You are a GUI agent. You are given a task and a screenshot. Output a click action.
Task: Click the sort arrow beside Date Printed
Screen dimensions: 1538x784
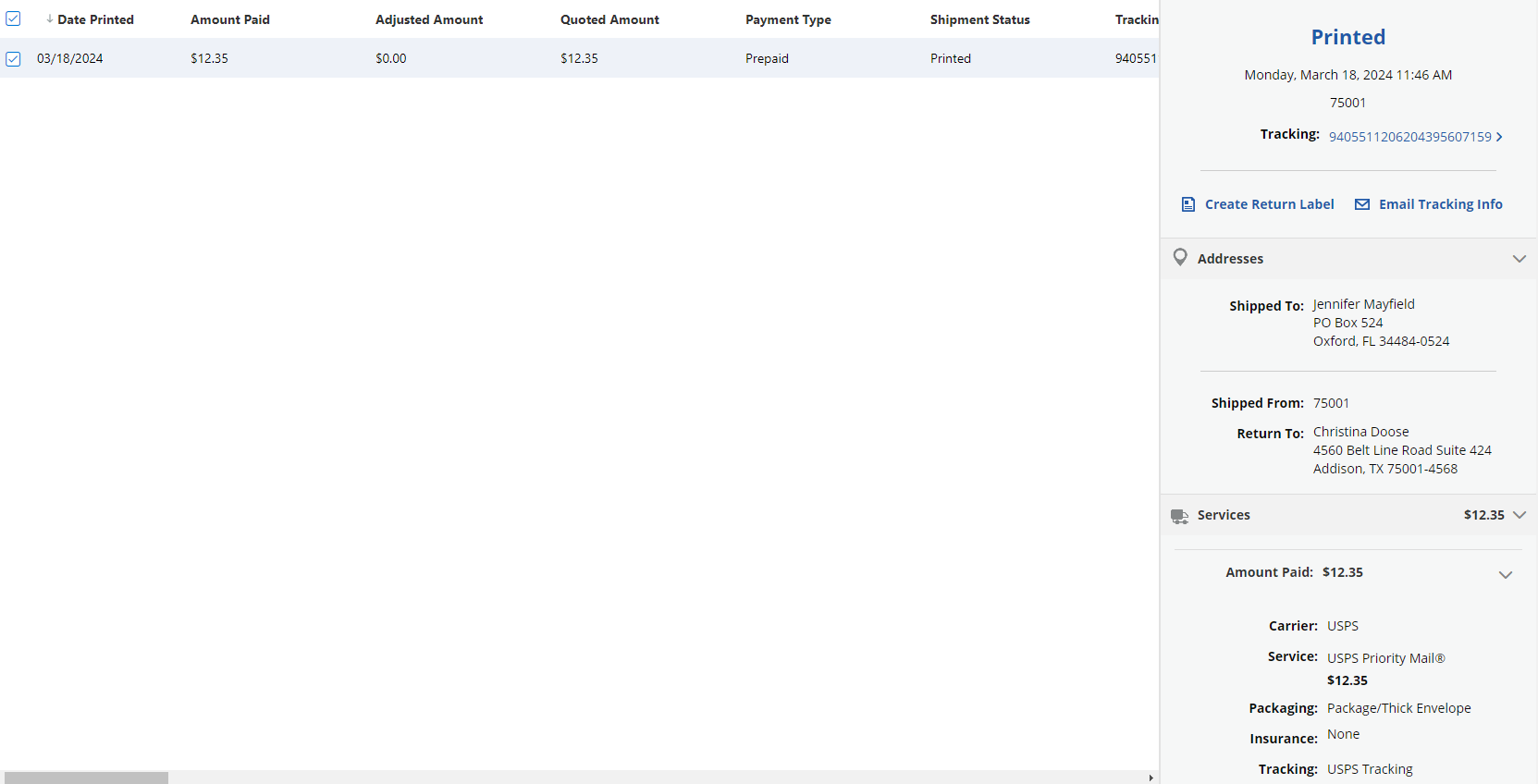(49, 19)
